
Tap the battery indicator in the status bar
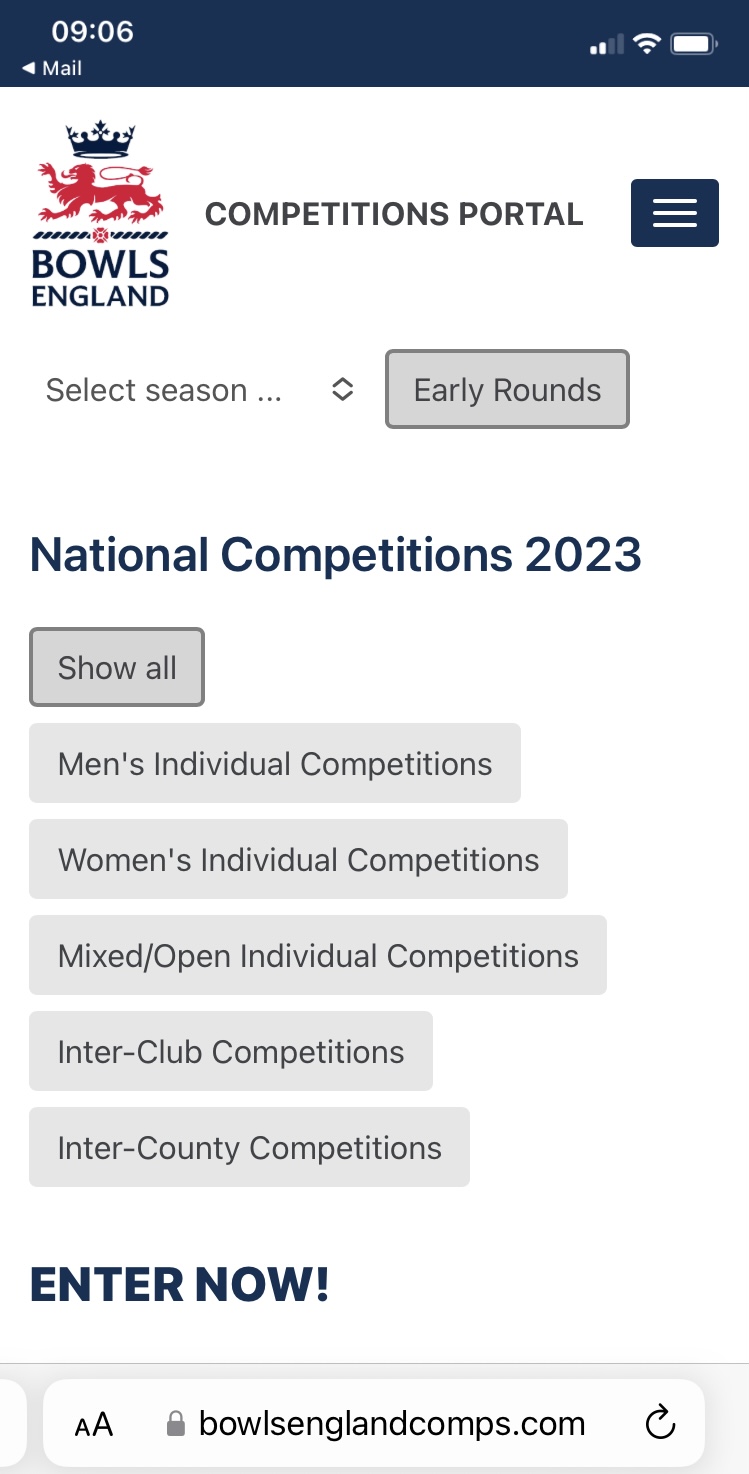click(x=693, y=44)
